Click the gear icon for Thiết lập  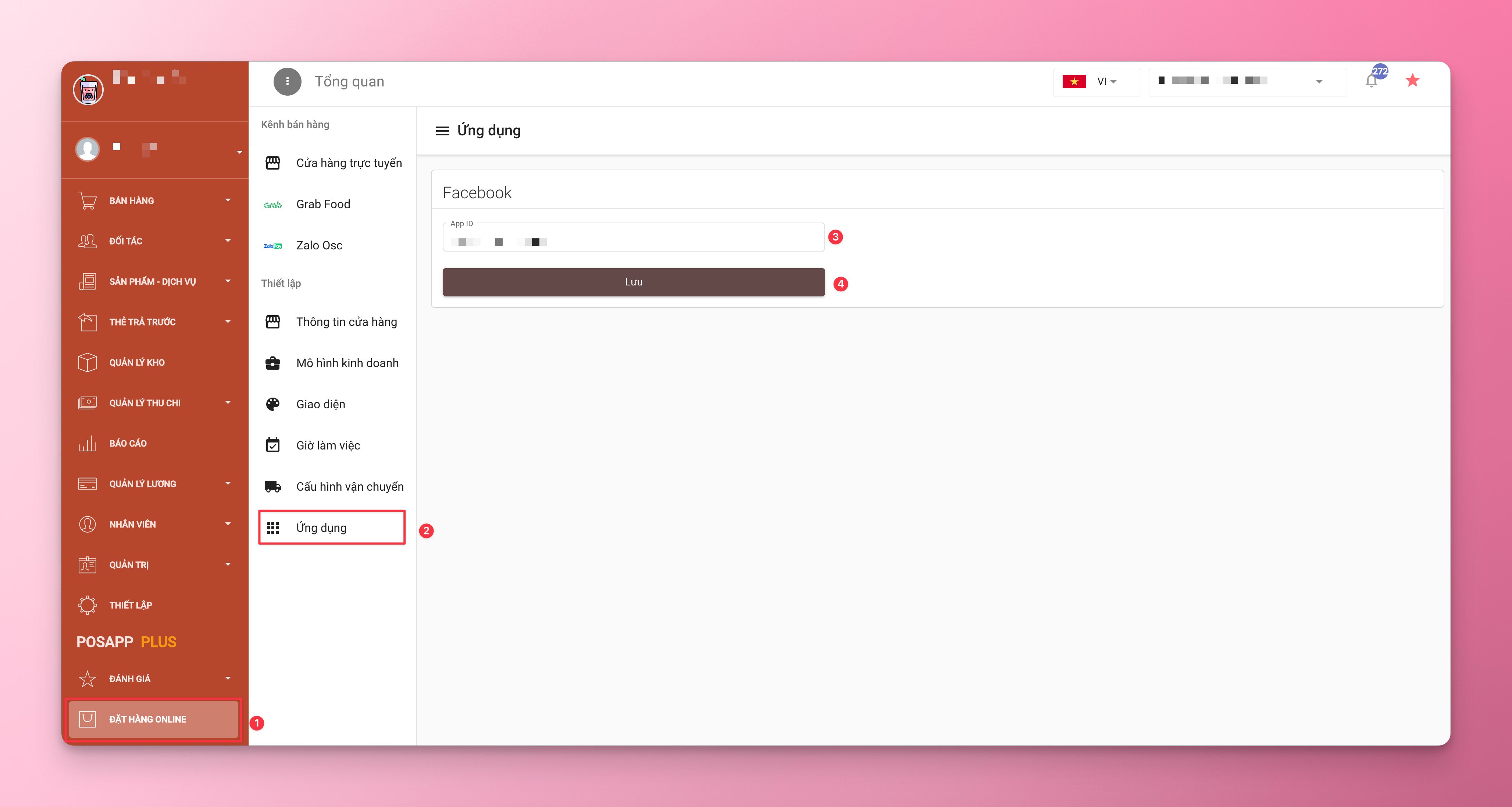pos(88,605)
